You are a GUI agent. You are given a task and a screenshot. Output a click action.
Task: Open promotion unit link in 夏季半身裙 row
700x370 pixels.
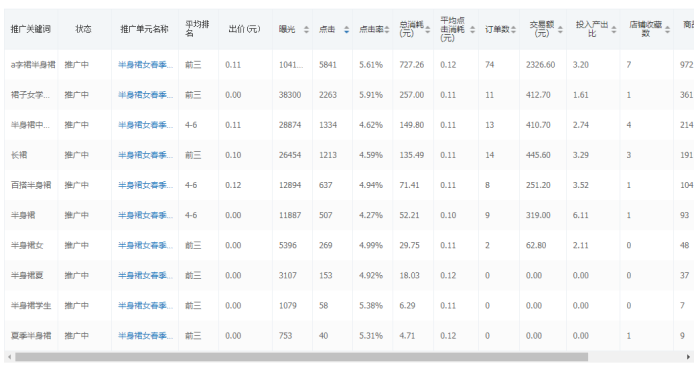pyautogui.click(x=145, y=336)
